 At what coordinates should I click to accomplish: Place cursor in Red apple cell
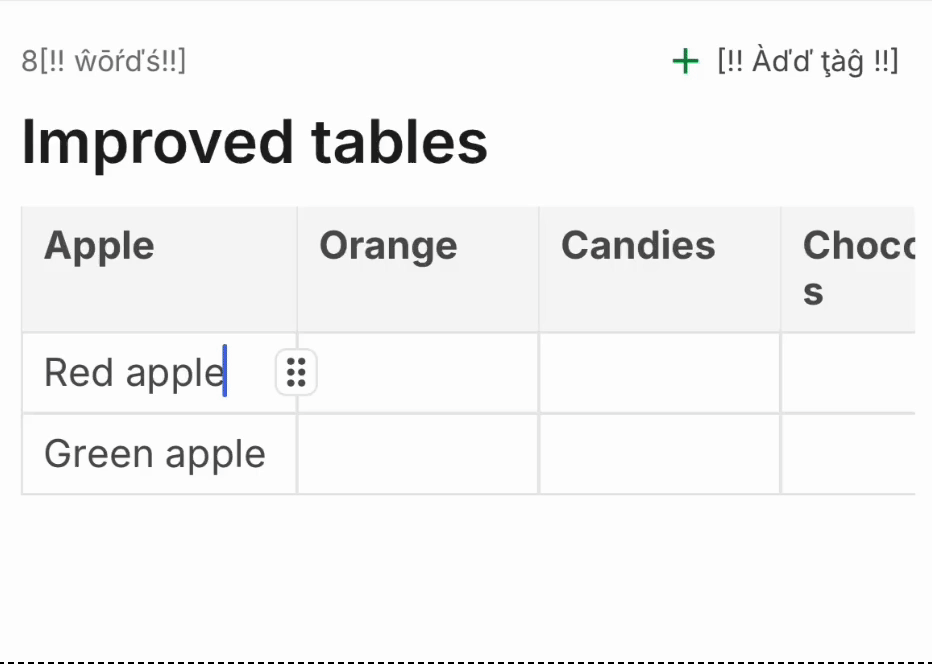point(135,373)
